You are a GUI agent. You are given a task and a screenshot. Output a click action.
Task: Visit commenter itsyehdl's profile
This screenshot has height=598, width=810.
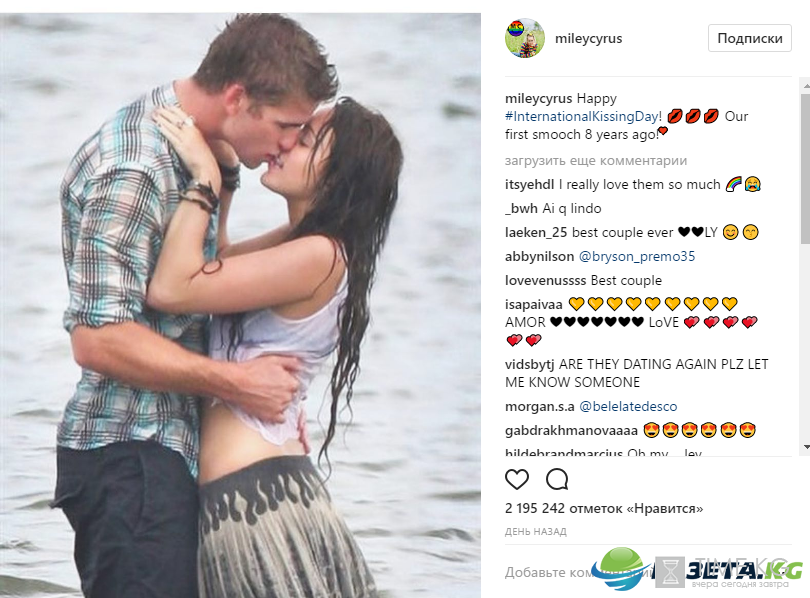529,184
